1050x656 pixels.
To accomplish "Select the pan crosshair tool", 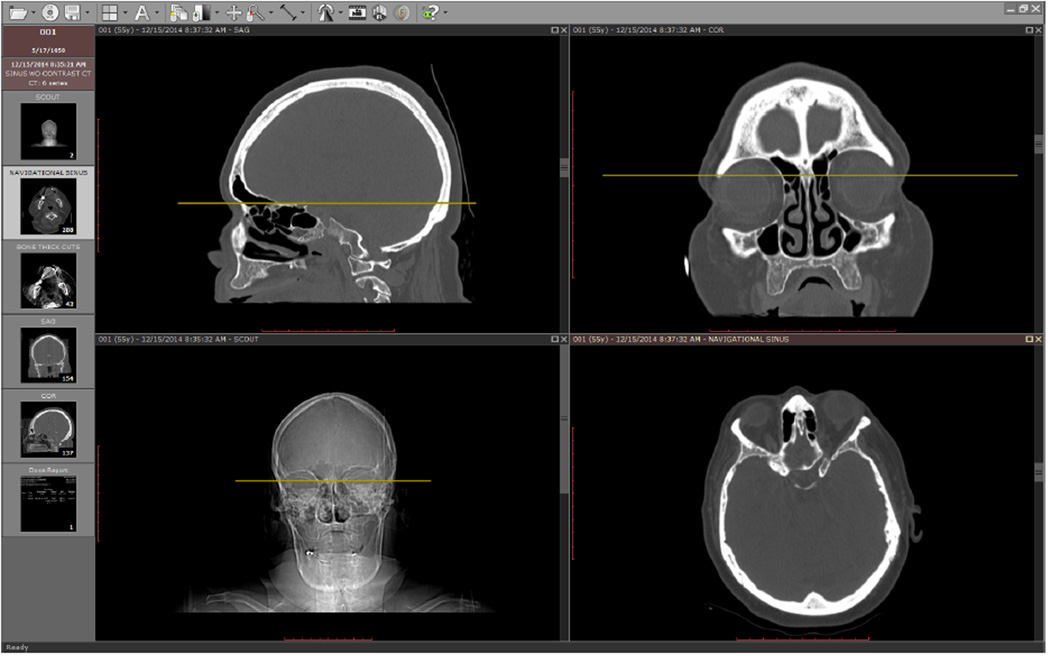I will [x=233, y=13].
